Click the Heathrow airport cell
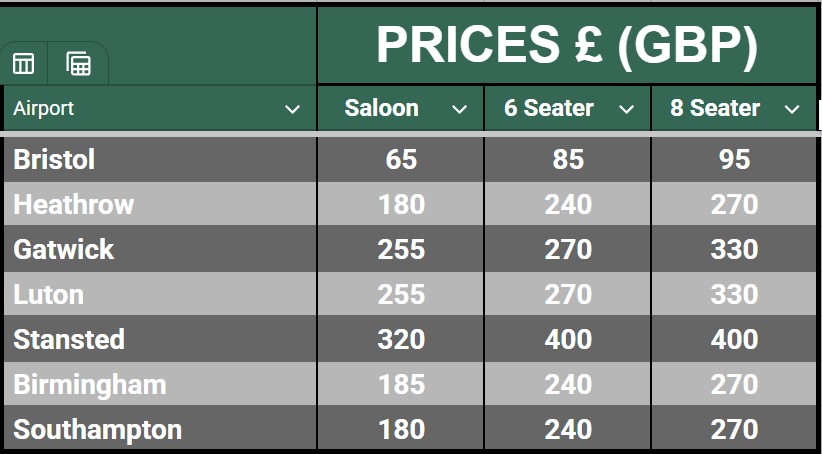The image size is (822, 454). click(x=73, y=205)
